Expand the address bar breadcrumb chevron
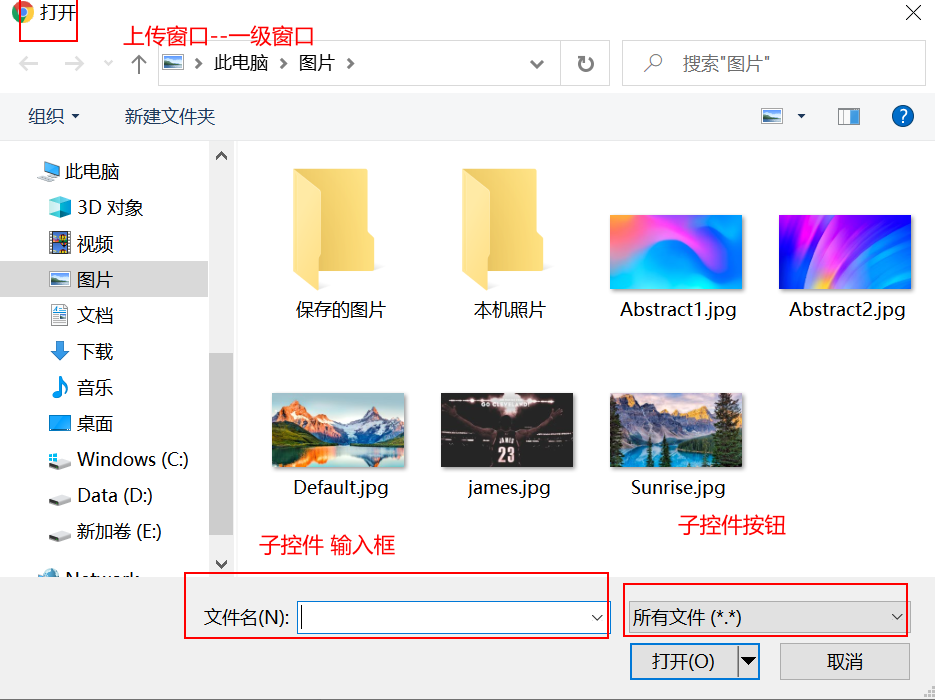 pyautogui.click(x=537, y=62)
